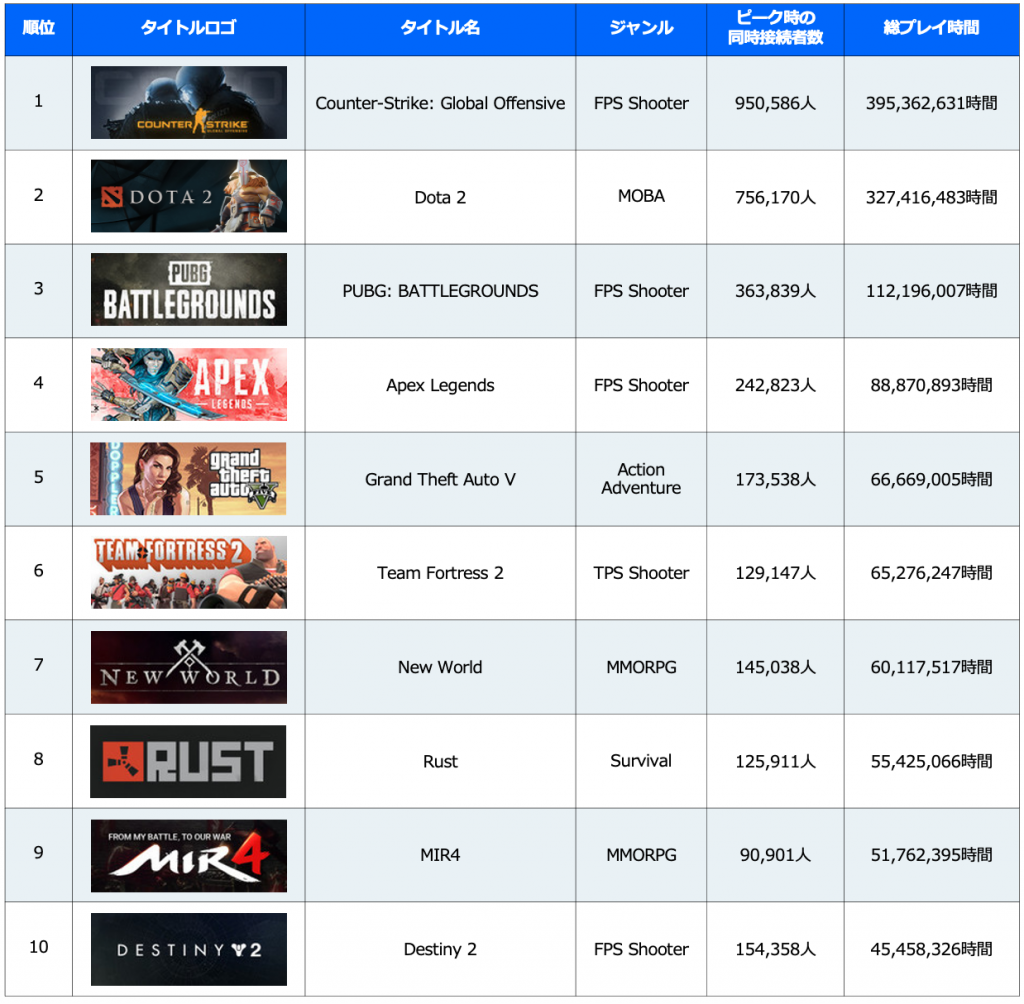Click the peak value 145,038人
1024x1004 pixels.
point(775,667)
